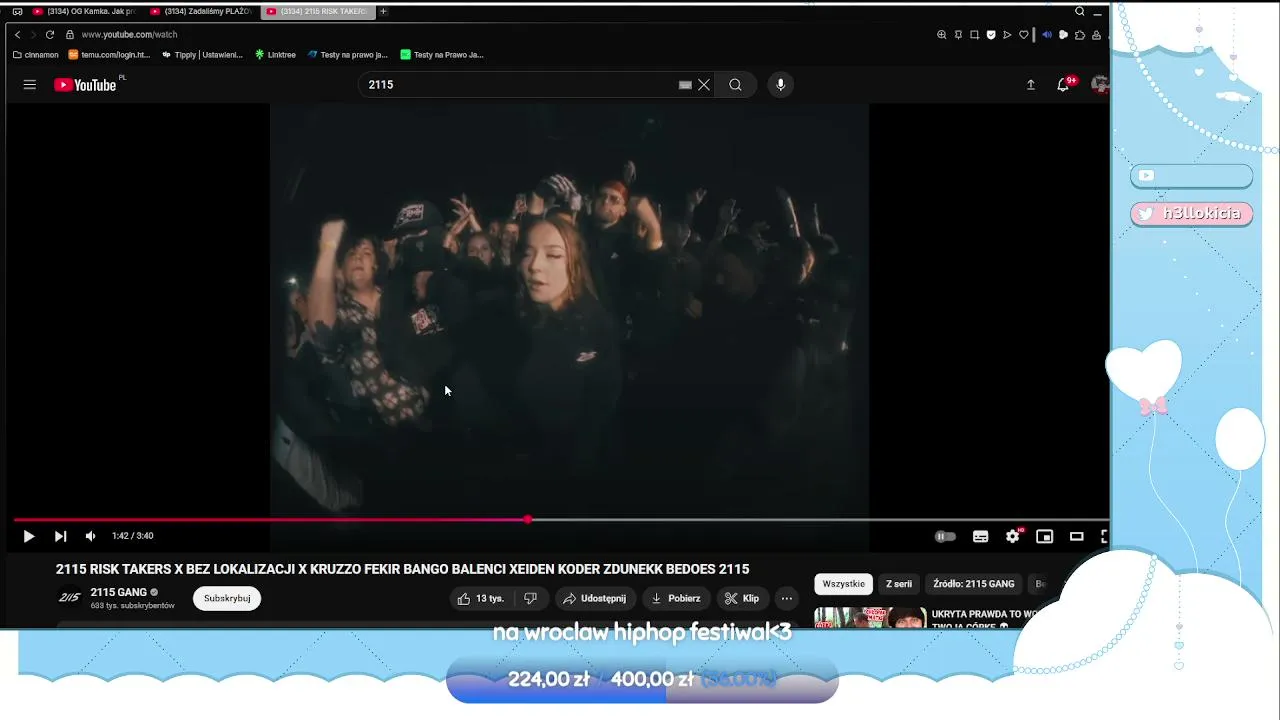Select the Wszystkie filter chip
Image resolution: width=1280 pixels, height=720 pixels.
tap(844, 584)
